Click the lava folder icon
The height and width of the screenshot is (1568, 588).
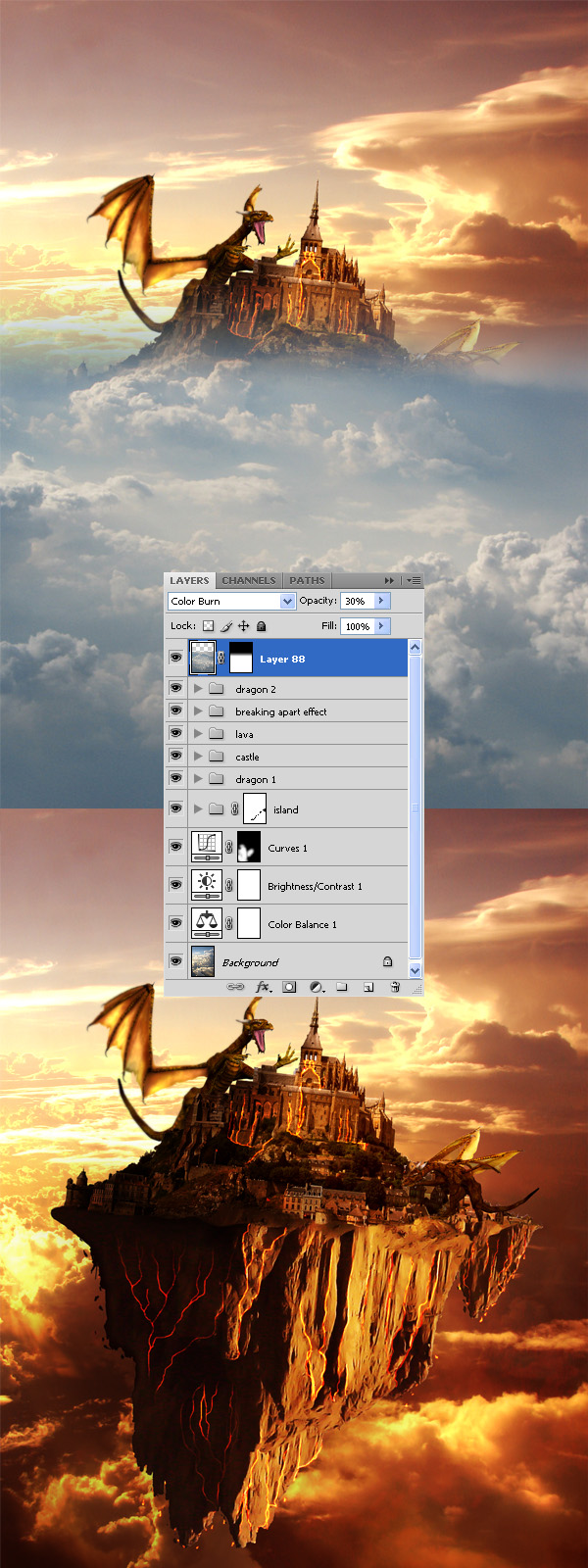pos(217,734)
